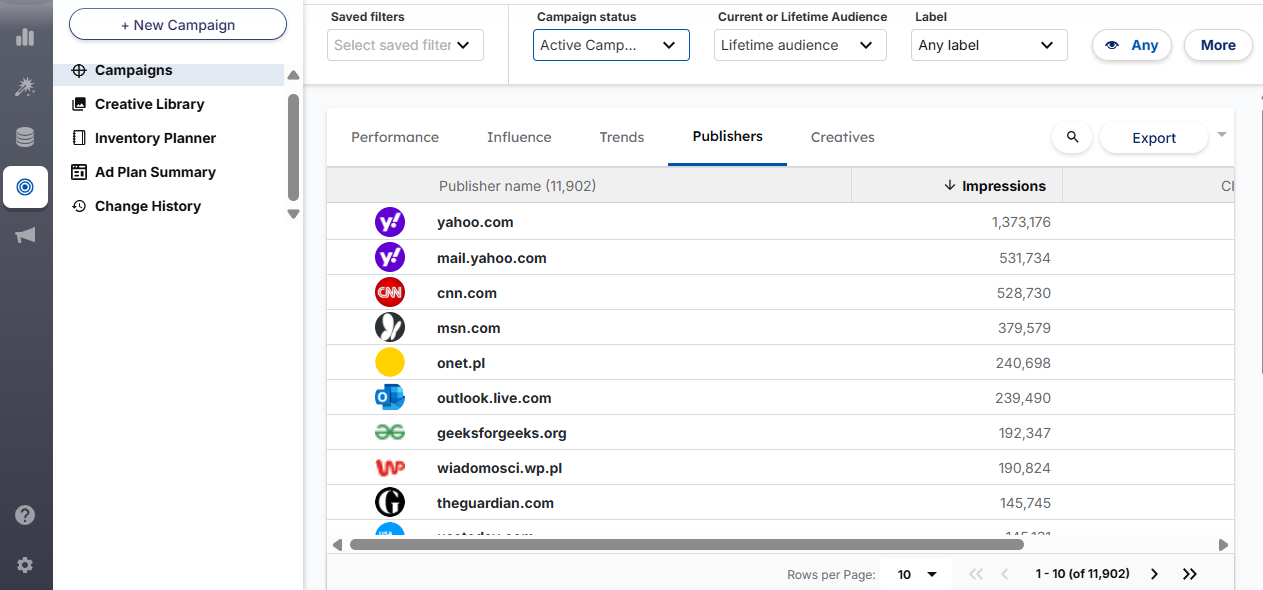Open the data stack sidebar panel
Screen dimensions: 1263x590
[x=25, y=137]
